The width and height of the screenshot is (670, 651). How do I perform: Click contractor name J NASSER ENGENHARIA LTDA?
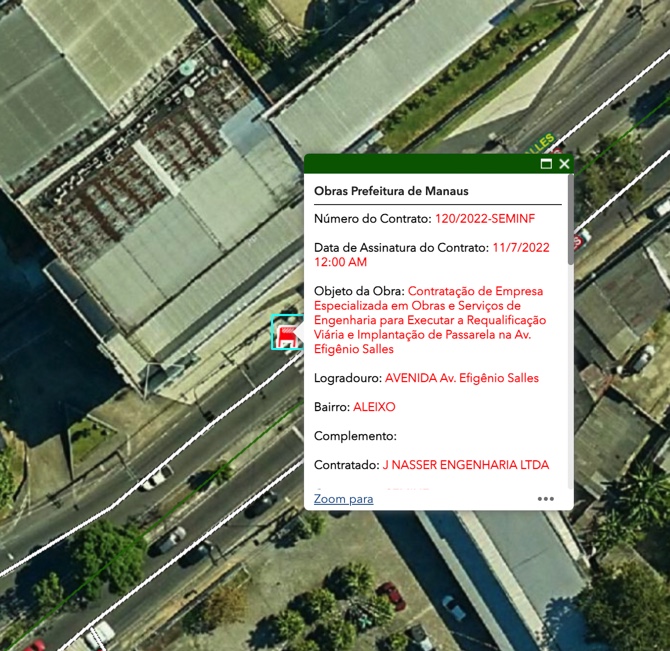[x=465, y=465]
